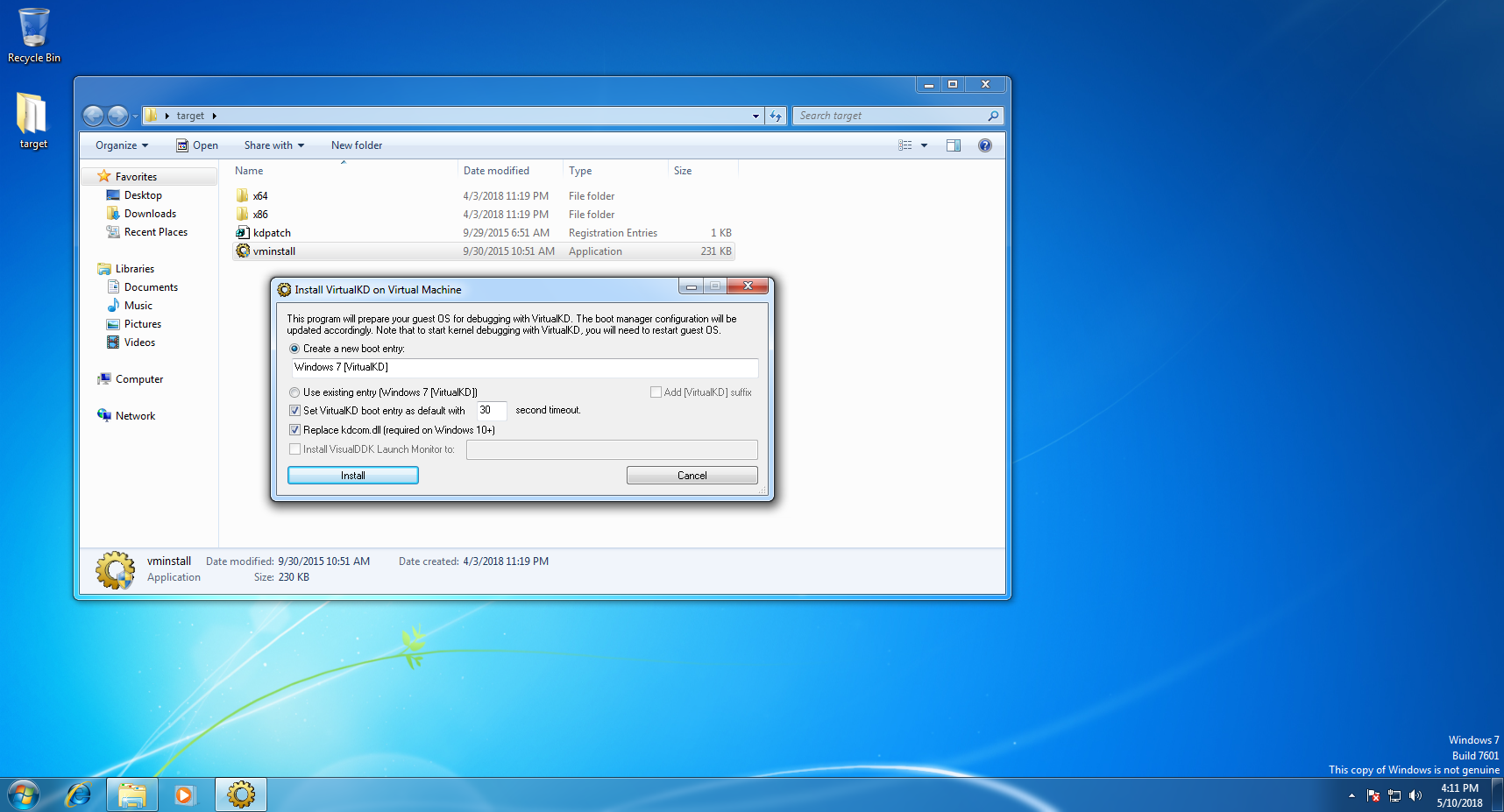Screen dimensions: 1504x812
Task: Select Use existing entry radio button
Action: pos(294,392)
